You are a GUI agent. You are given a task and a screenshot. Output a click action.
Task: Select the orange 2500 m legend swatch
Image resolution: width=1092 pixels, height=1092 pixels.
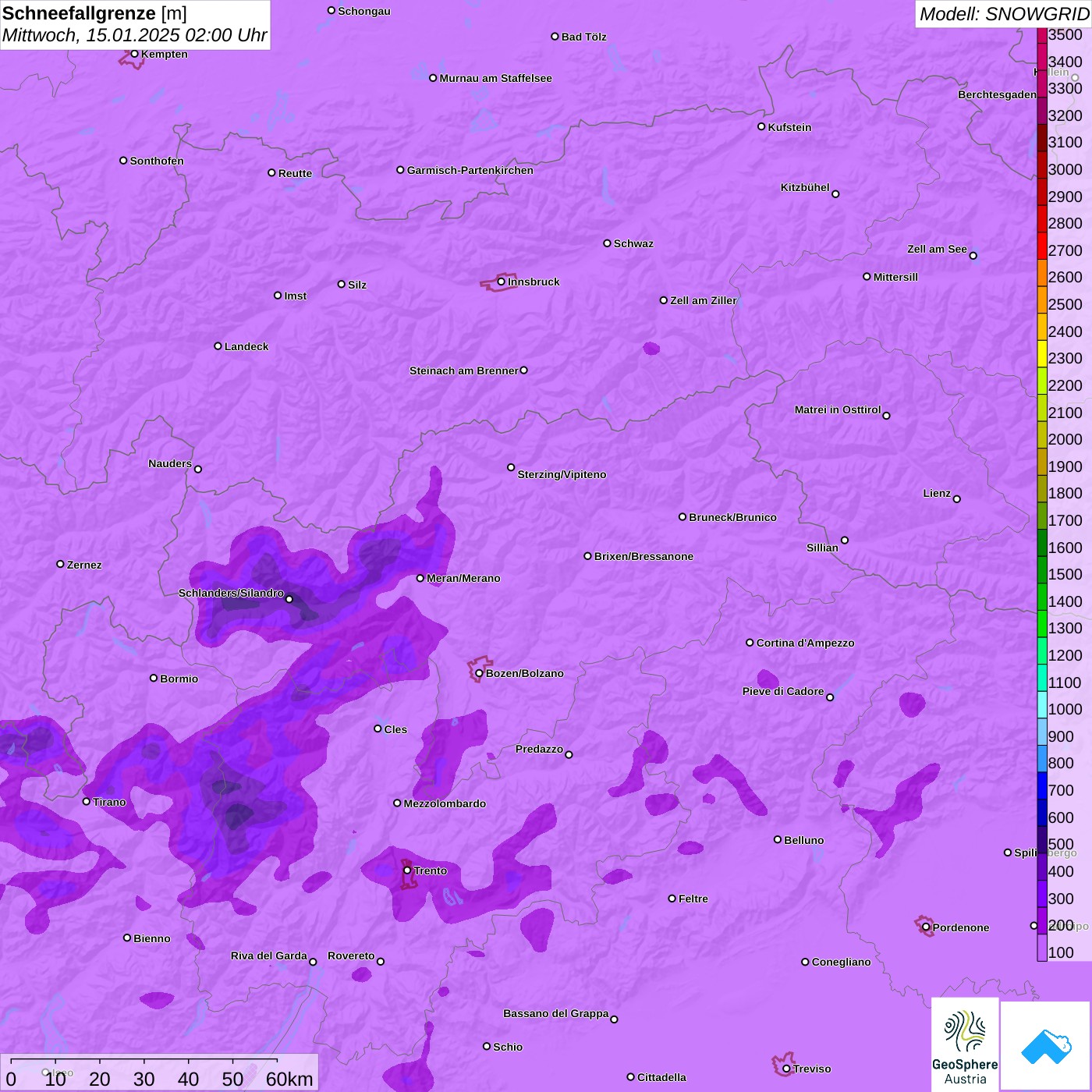pyautogui.click(x=1042, y=300)
